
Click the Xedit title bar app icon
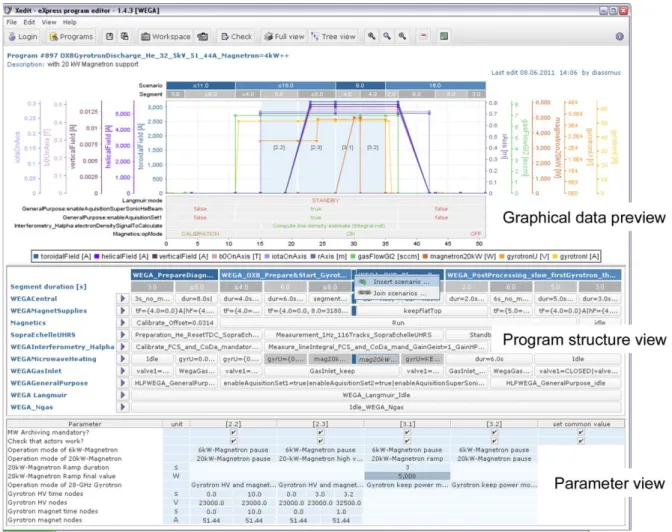(9, 10)
